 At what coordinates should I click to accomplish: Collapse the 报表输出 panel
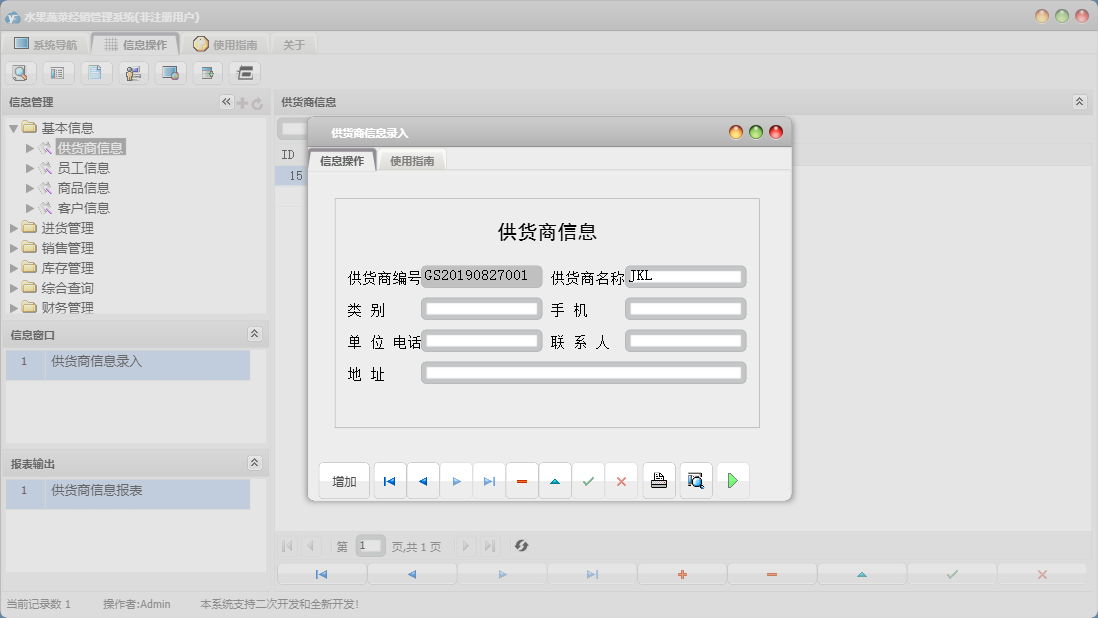tap(254, 463)
